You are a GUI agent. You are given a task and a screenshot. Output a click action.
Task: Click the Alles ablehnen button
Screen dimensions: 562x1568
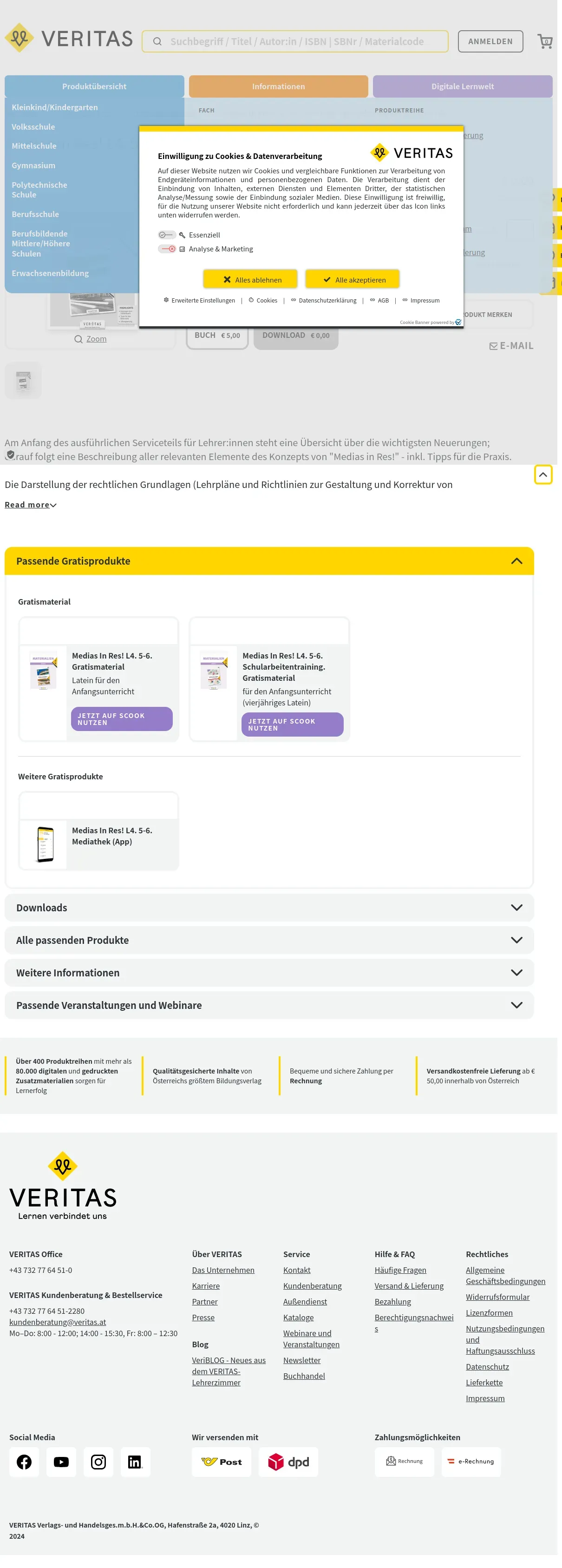[x=251, y=280]
